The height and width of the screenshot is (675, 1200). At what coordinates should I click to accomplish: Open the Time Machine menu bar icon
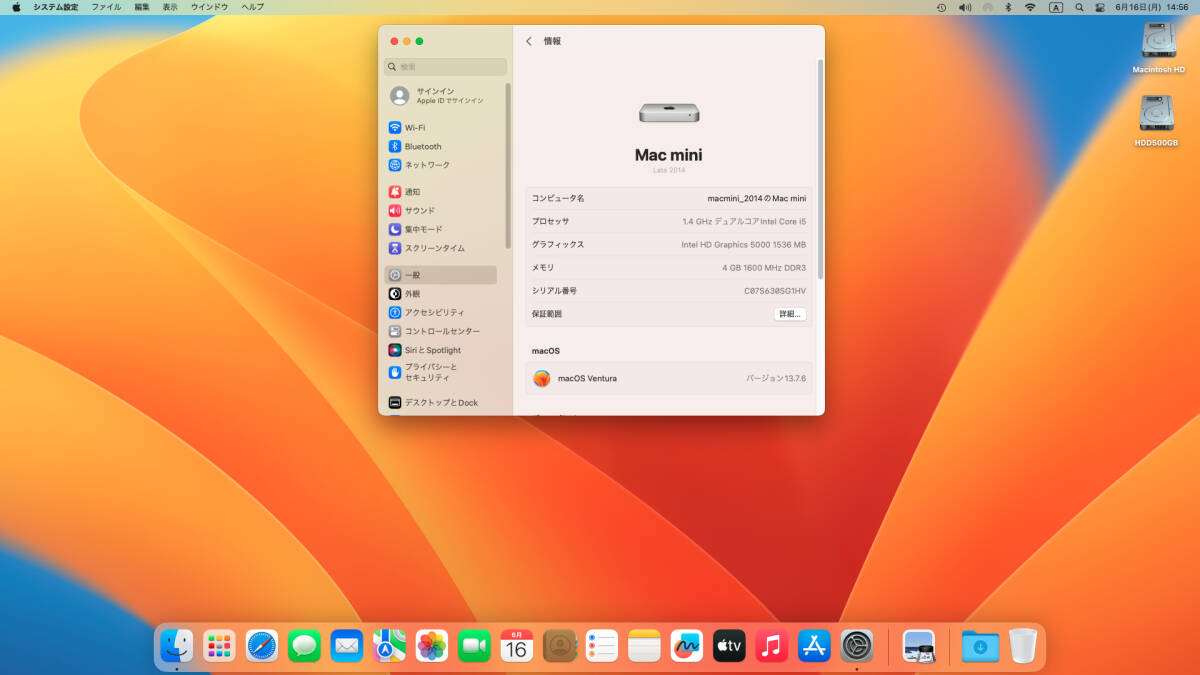pyautogui.click(x=941, y=7)
